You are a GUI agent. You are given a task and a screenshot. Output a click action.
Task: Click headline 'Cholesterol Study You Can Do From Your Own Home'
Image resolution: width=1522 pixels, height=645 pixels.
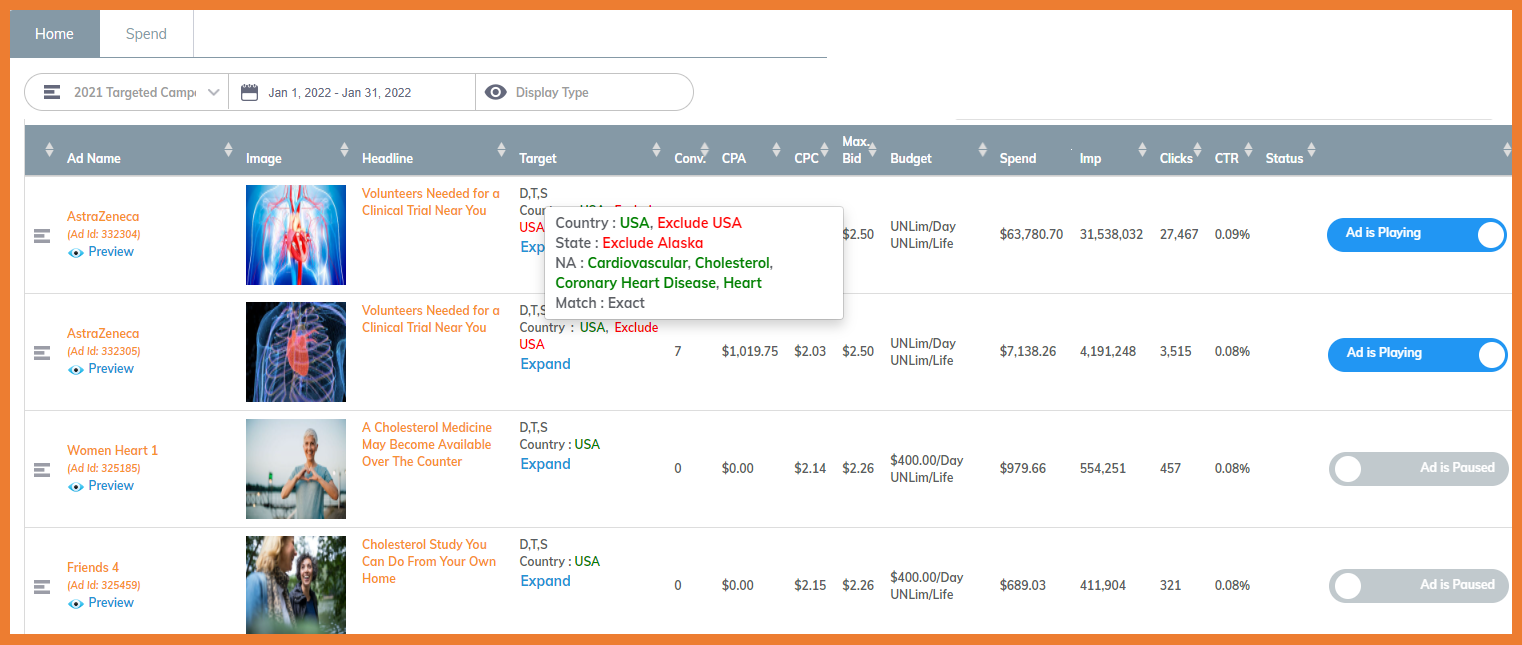click(x=429, y=561)
